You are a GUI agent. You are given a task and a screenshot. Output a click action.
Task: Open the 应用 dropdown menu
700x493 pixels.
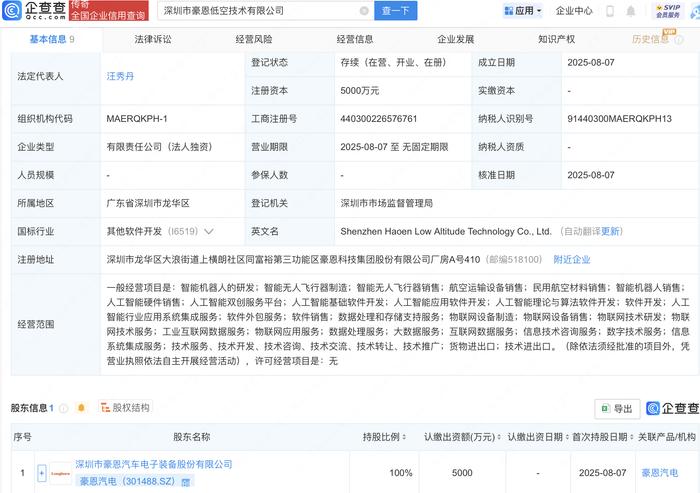(x=522, y=11)
